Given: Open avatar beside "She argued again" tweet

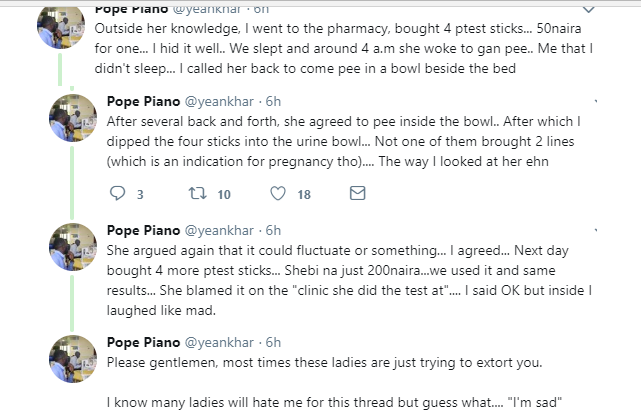Looking at the screenshot, I should click(x=72, y=251).
